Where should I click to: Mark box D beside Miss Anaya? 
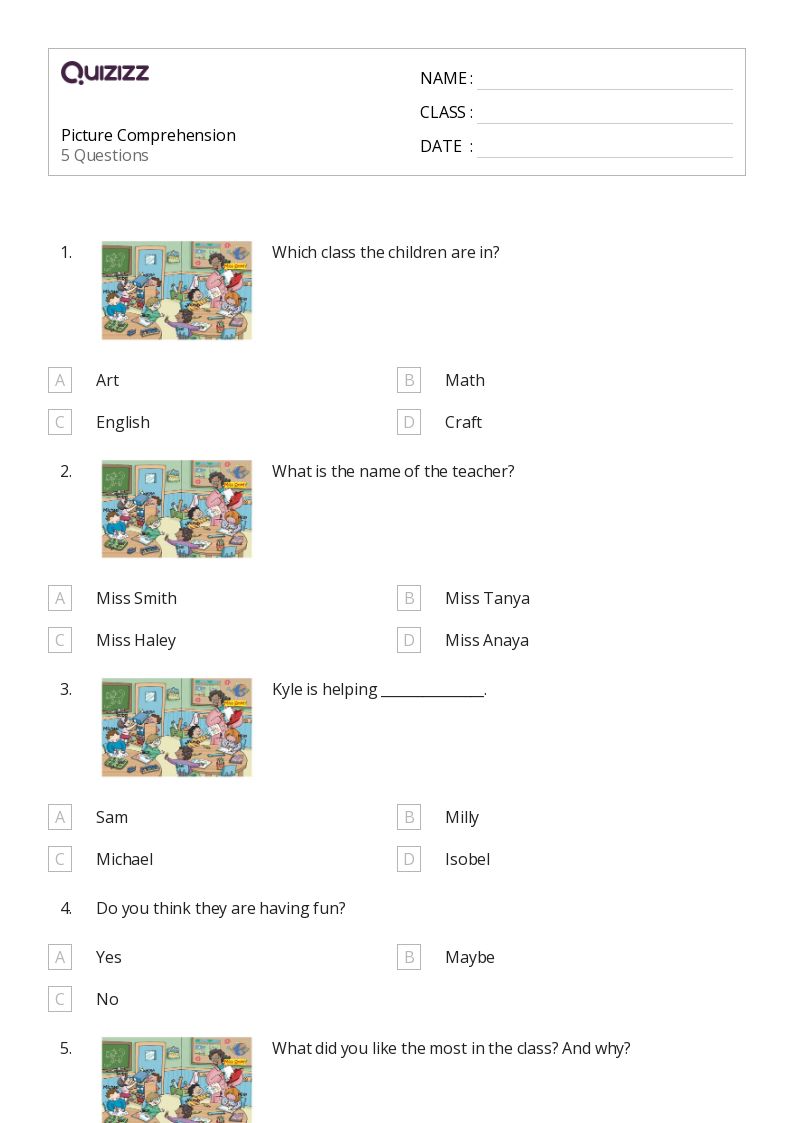(409, 640)
